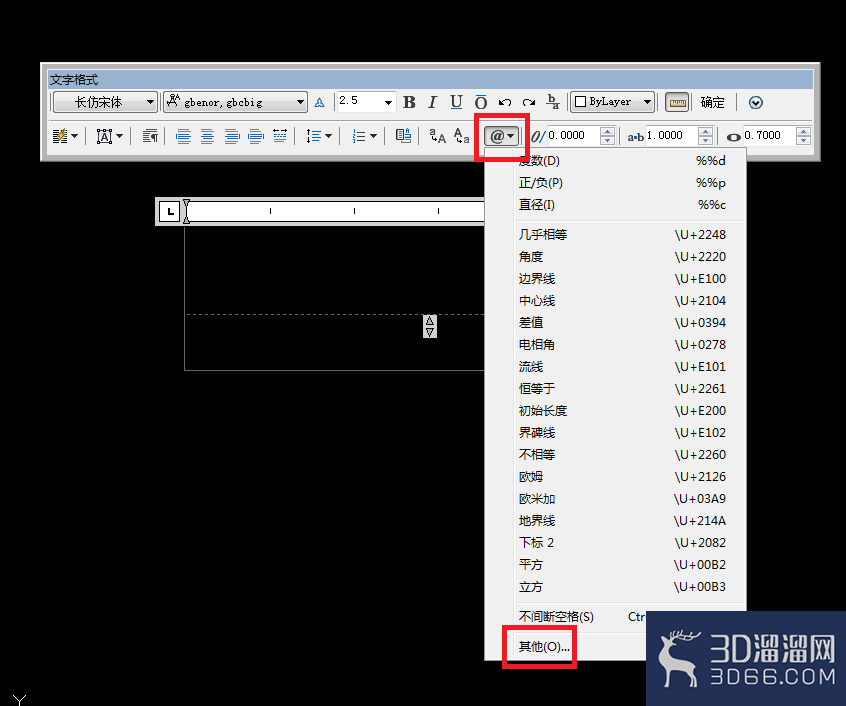Align paragraph text right
Image resolution: width=846 pixels, height=706 pixels.
(232, 136)
